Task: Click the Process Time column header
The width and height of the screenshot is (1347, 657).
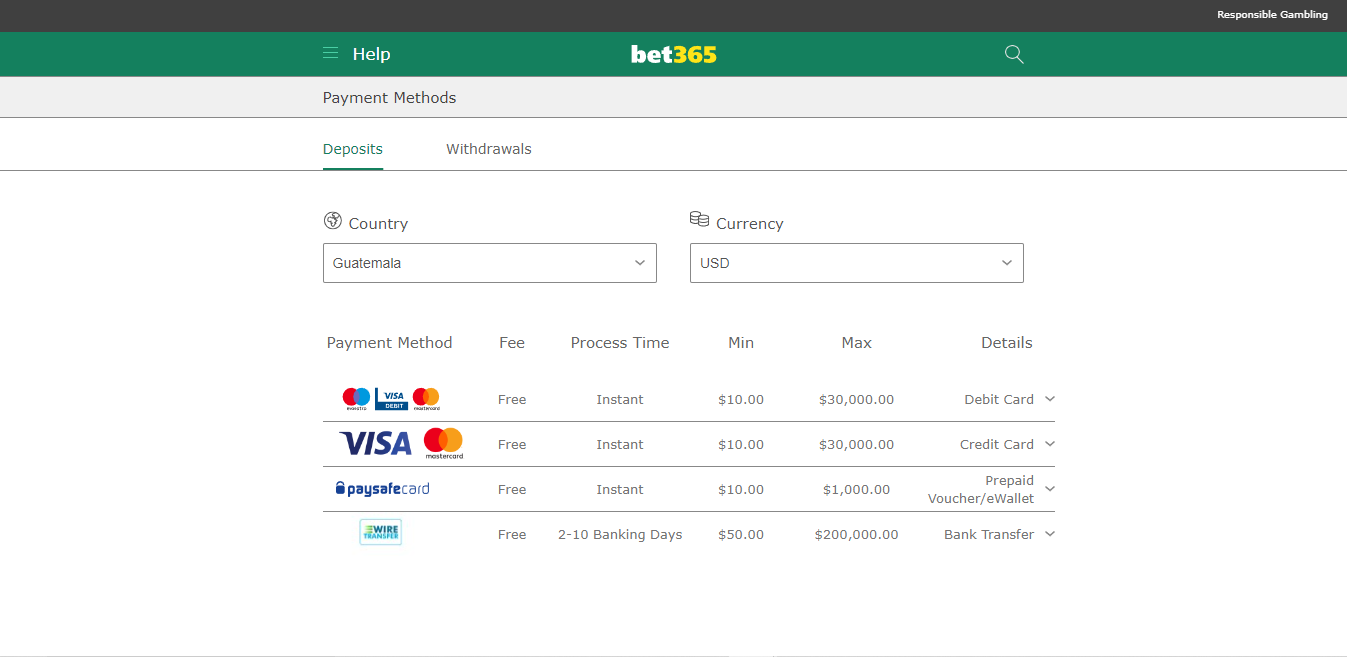Action: [x=620, y=343]
